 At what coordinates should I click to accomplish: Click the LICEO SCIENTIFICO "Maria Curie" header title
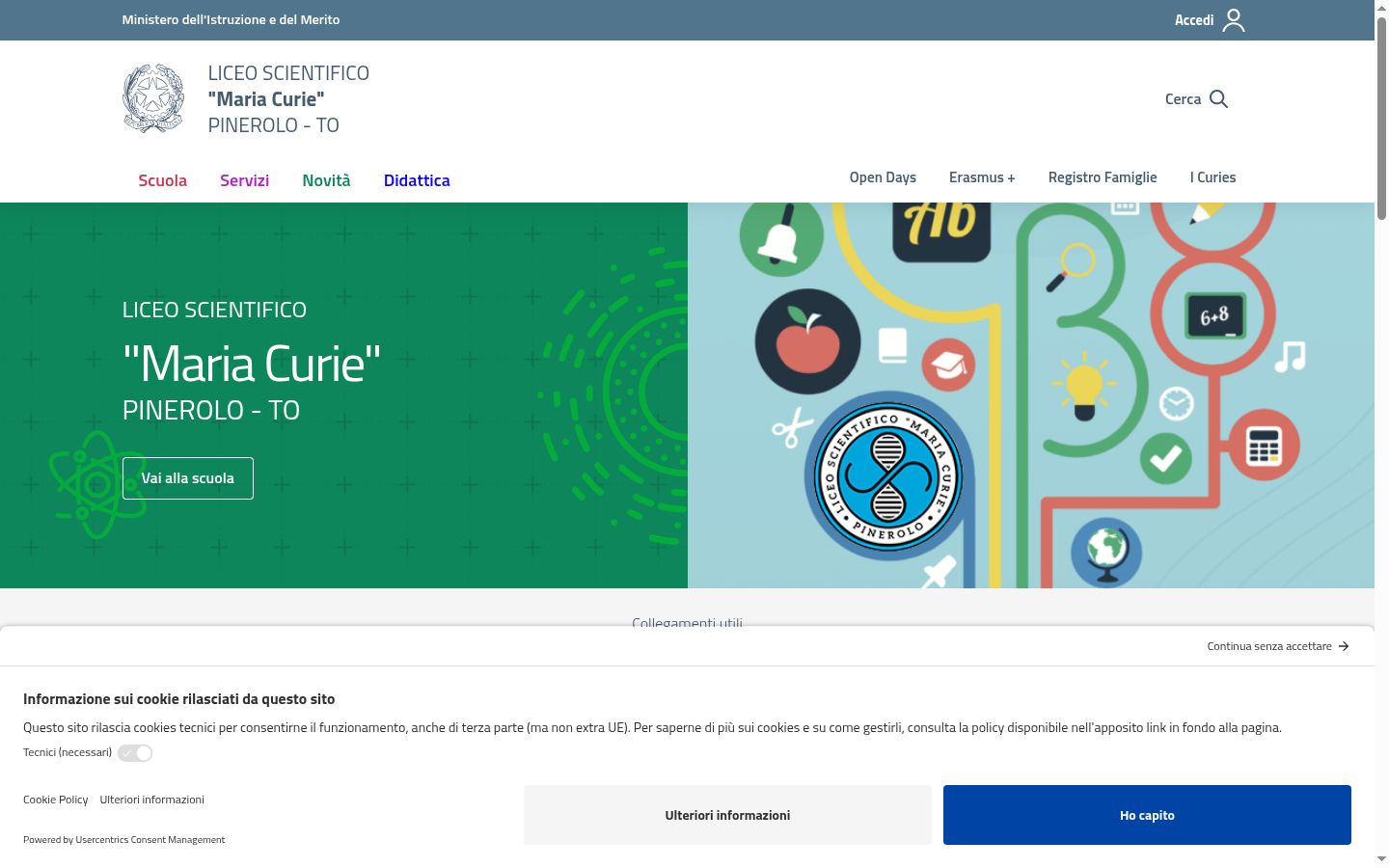[x=288, y=99]
